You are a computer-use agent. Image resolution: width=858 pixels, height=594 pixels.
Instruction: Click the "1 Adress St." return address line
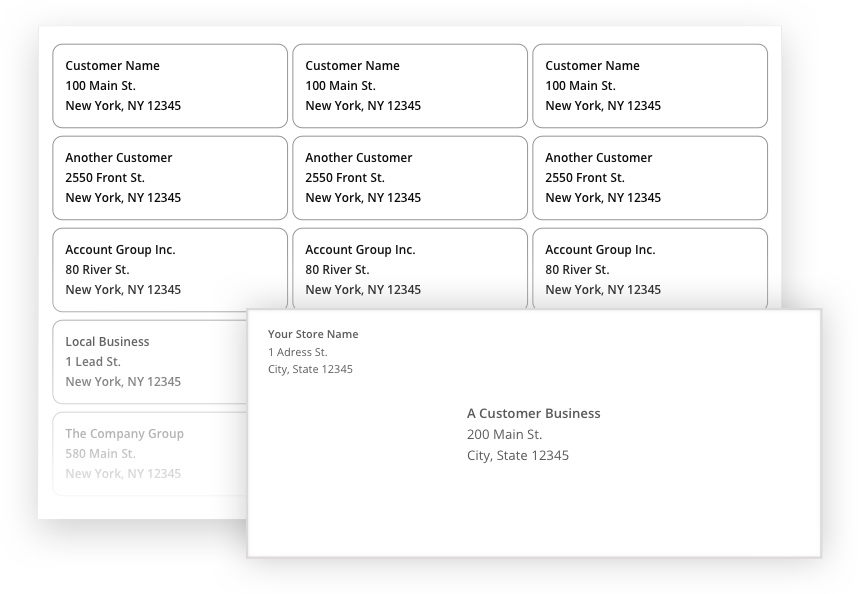point(298,352)
